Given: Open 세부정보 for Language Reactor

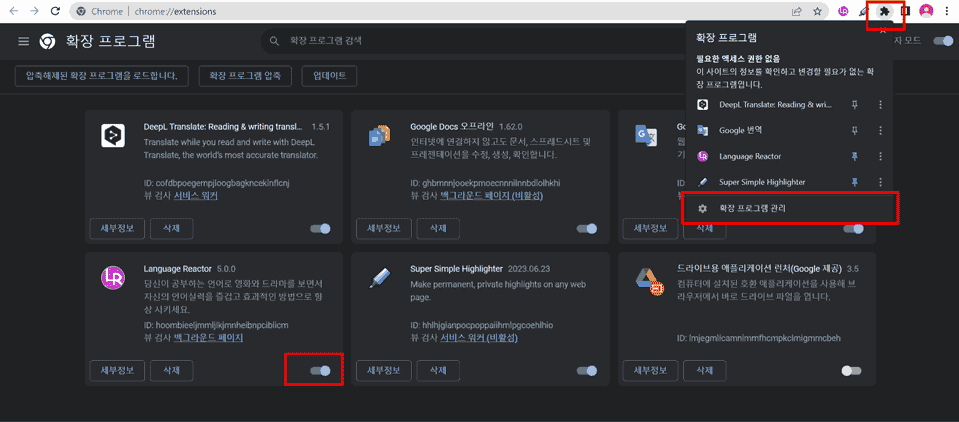Looking at the screenshot, I should pos(117,371).
